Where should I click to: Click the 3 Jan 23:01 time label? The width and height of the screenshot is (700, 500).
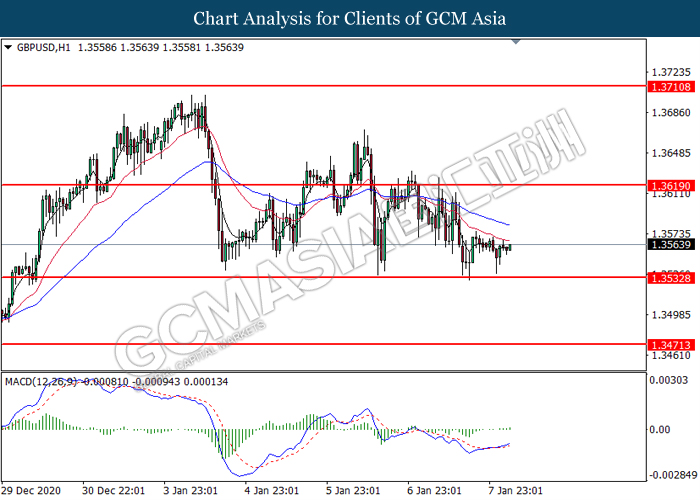tap(190, 490)
